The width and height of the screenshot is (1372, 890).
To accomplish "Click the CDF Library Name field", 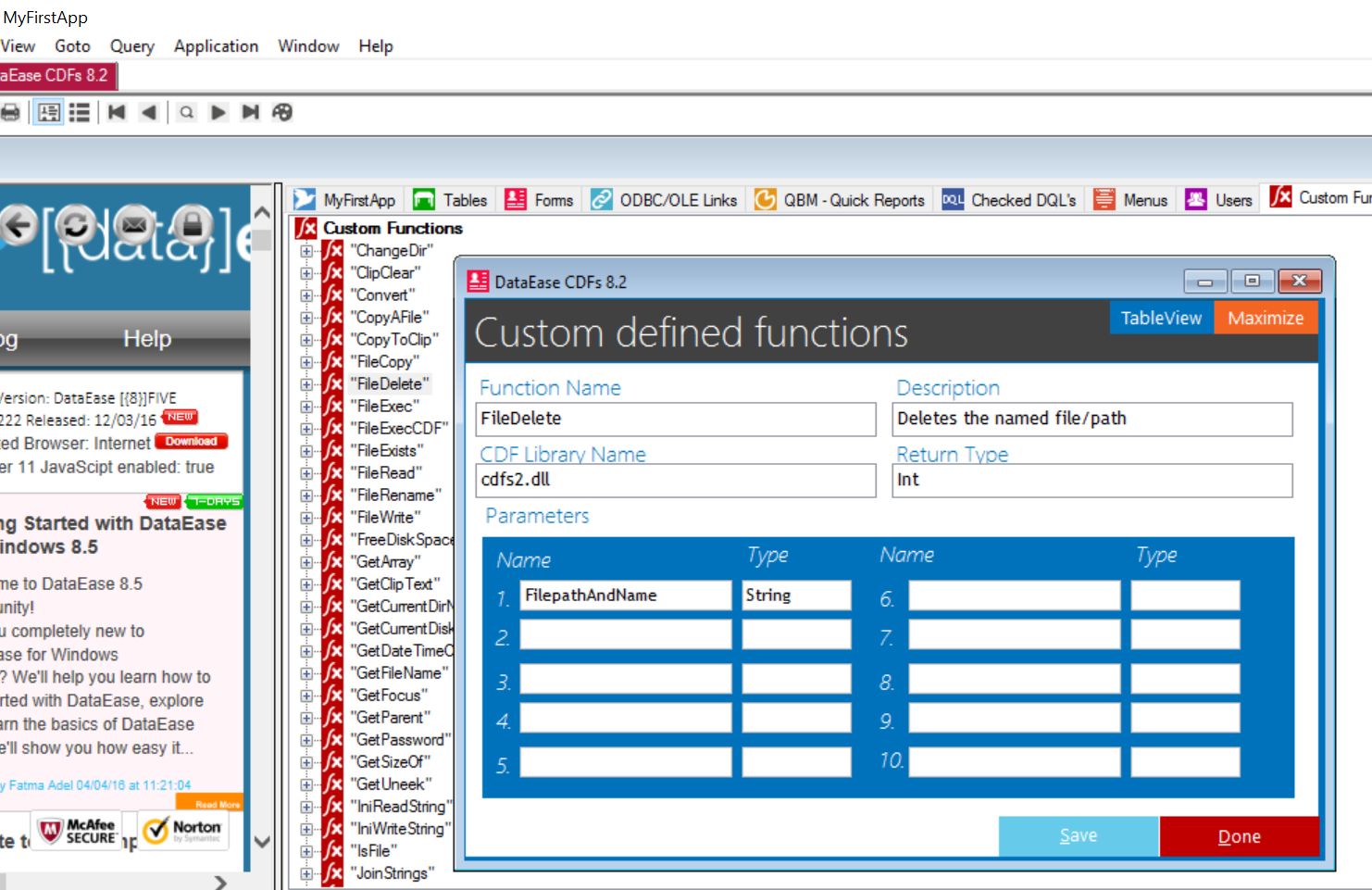I will pyautogui.click(x=676, y=480).
